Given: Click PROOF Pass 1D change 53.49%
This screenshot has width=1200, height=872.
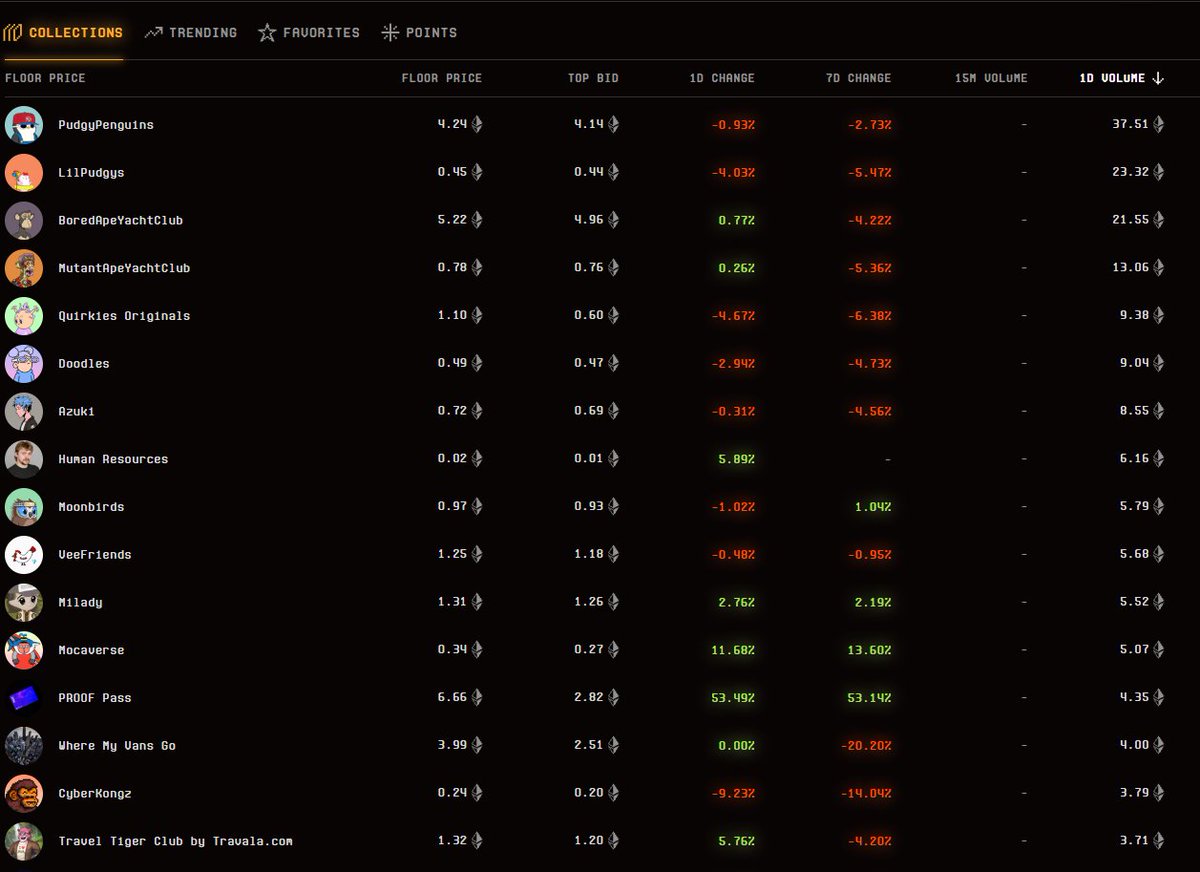Looking at the screenshot, I should click(x=733, y=698).
